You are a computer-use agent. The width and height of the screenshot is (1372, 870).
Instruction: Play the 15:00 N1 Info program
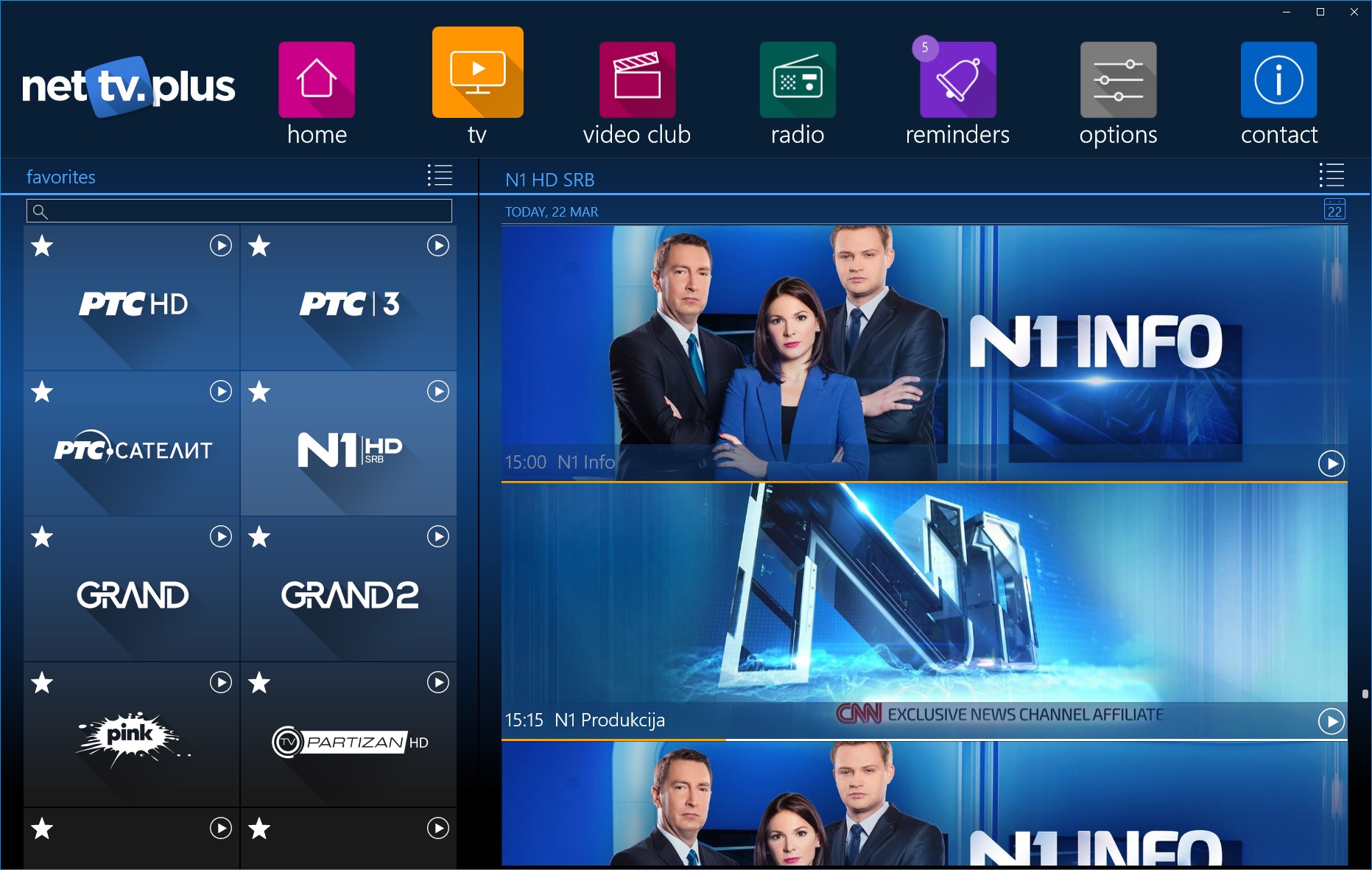coord(1331,463)
